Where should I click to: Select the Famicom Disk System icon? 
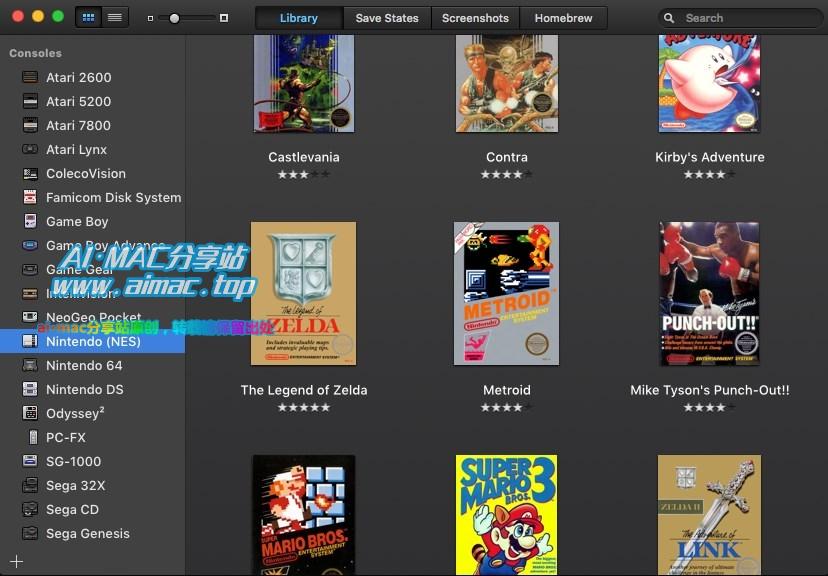click(x=30, y=197)
